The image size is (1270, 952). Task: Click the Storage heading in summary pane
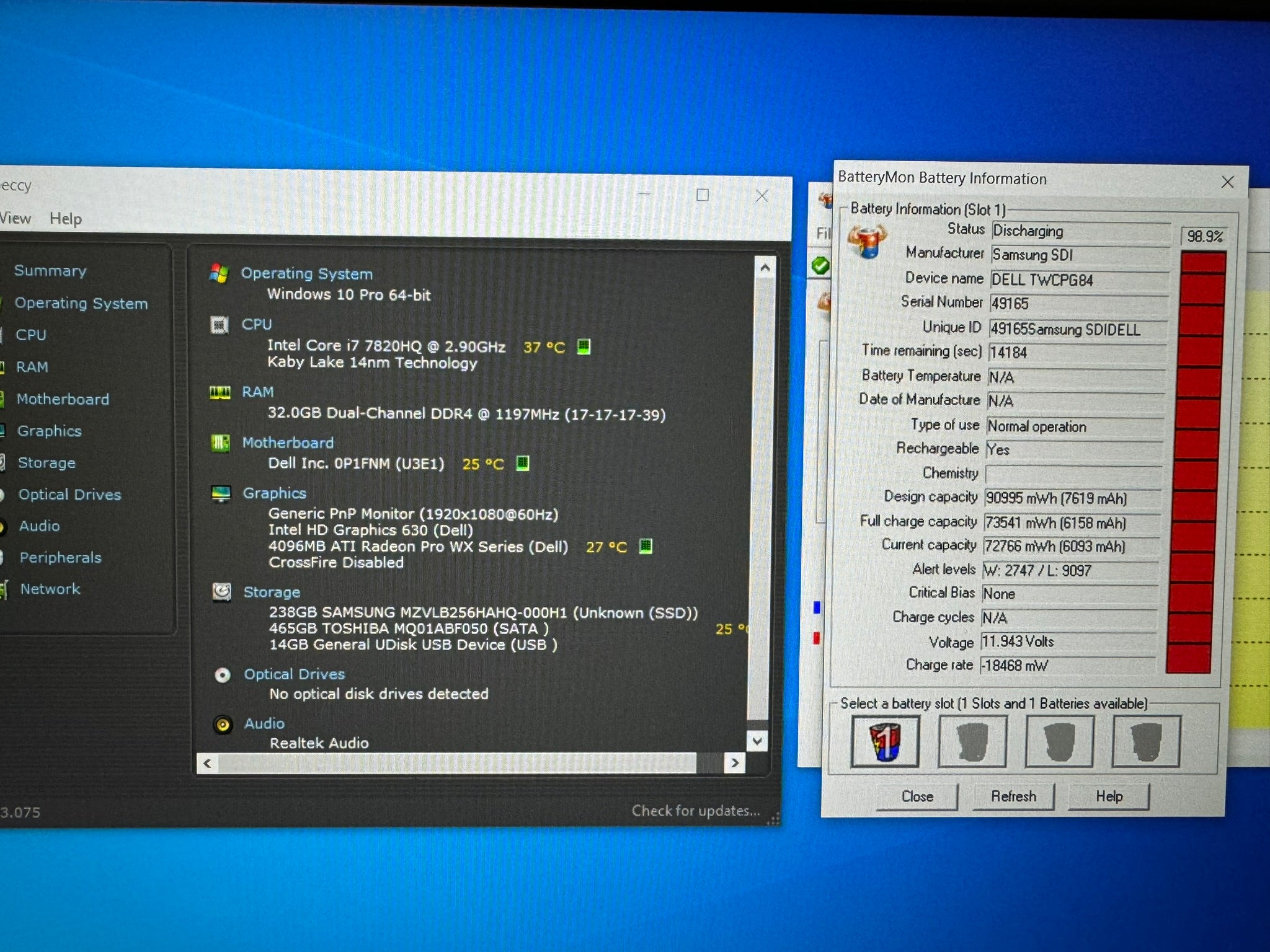[272, 593]
